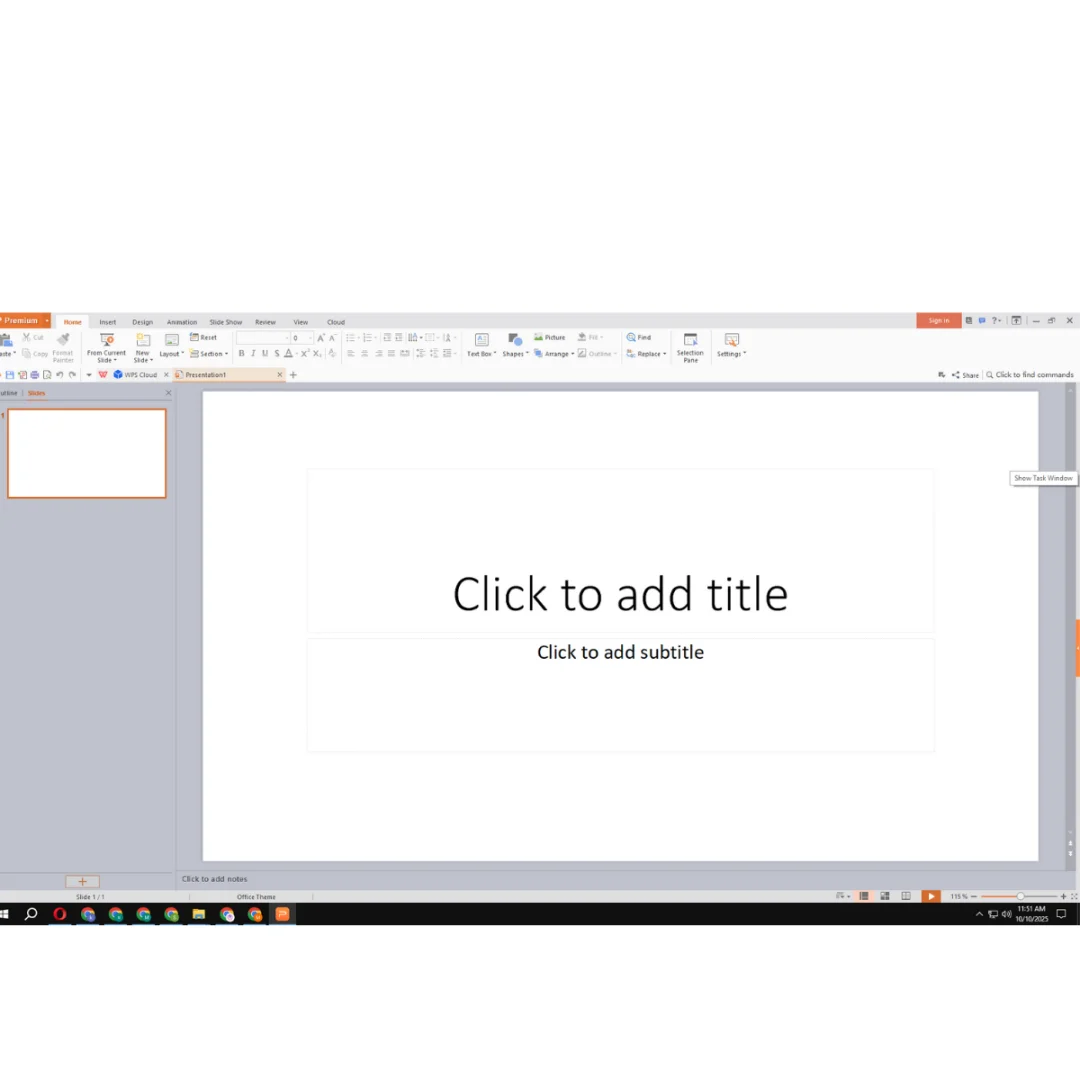Click the Sign in button
The width and height of the screenshot is (1080, 1080).
click(938, 321)
